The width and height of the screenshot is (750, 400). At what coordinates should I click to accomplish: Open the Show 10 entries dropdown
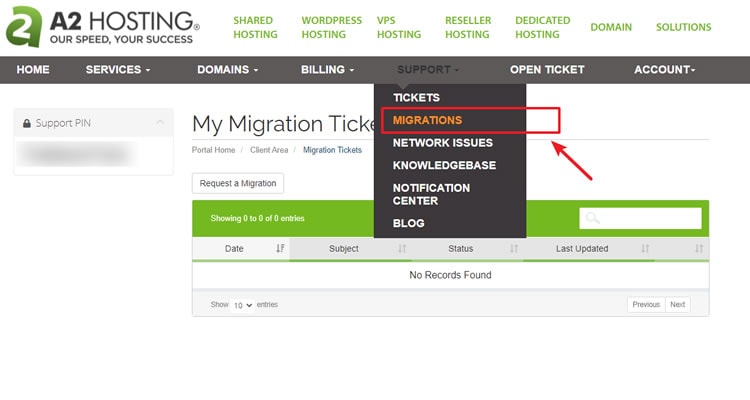[243, 305]
